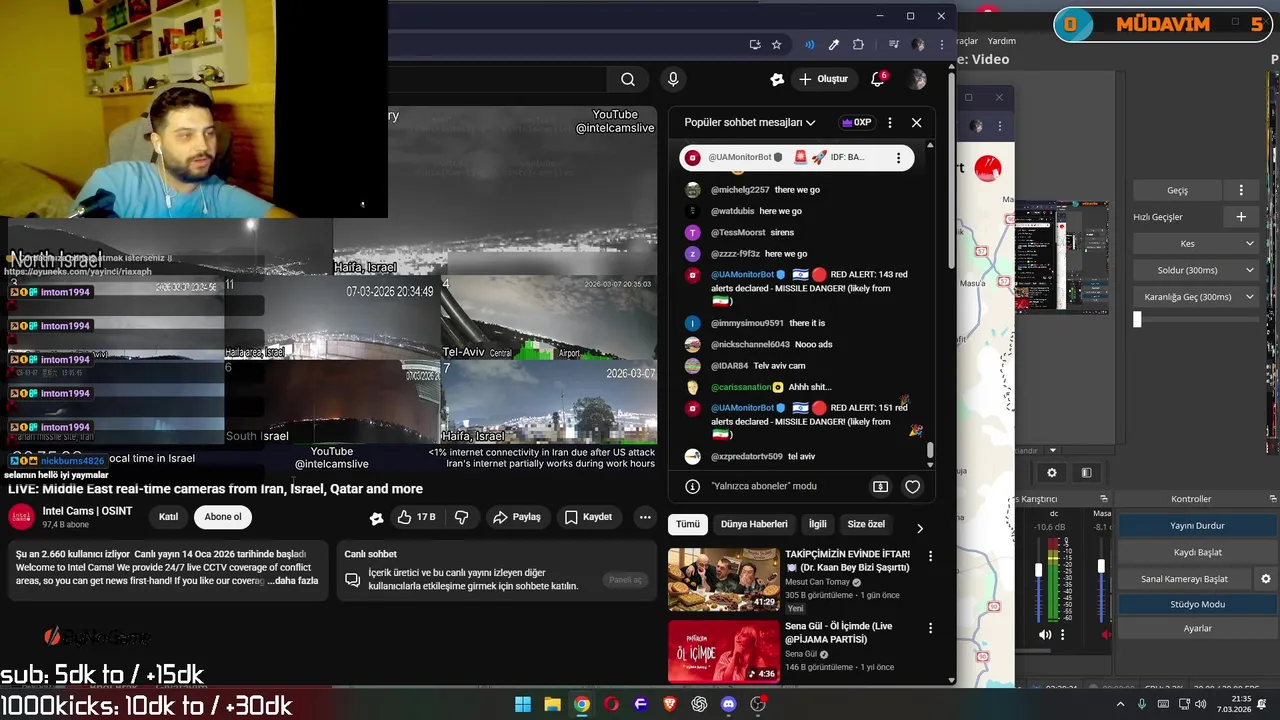Open virtual camera settings gear in OBS
This screenshot has height=720, width=1280.
point(1266,579)
